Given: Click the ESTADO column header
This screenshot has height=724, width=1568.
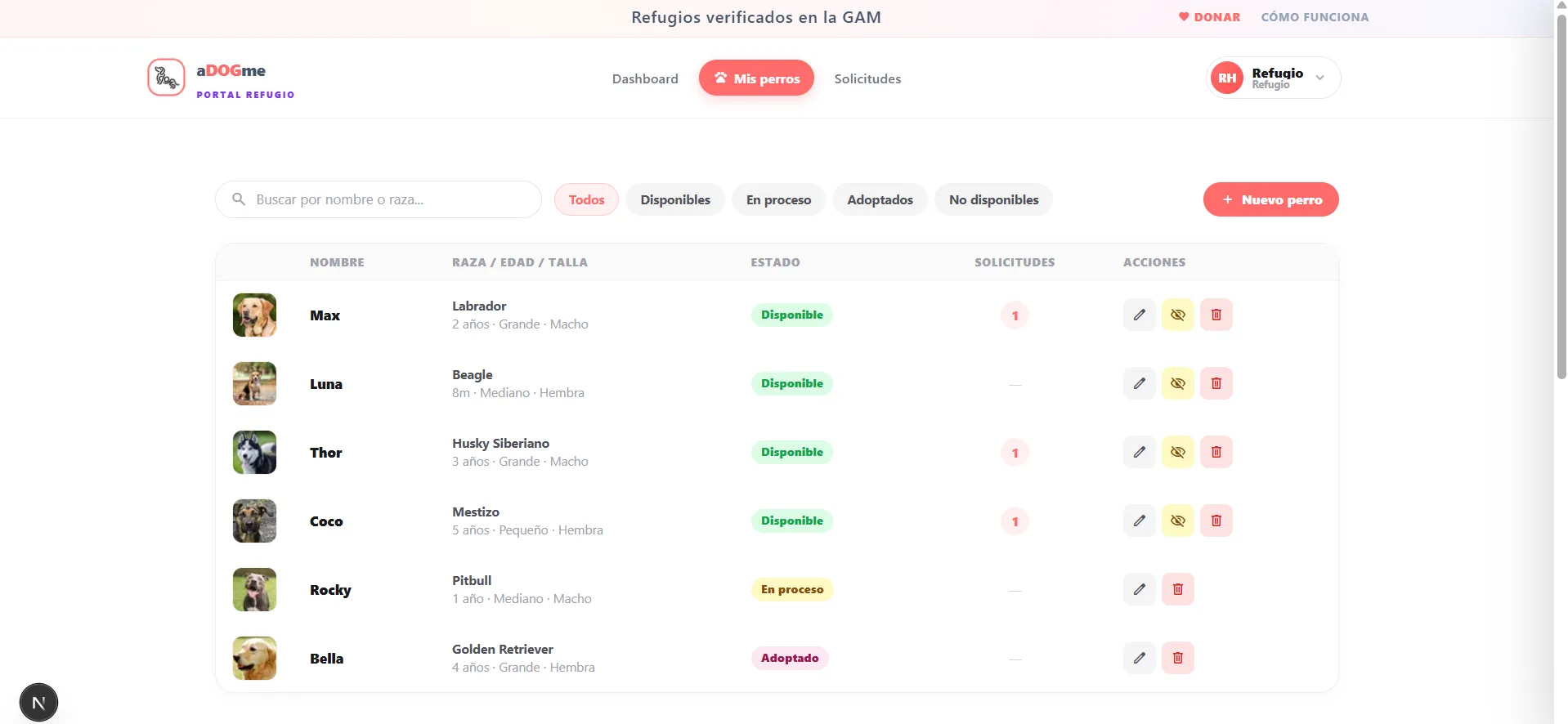Looking at the screenshot, I should pyautogui.click(x=775, y=262).
